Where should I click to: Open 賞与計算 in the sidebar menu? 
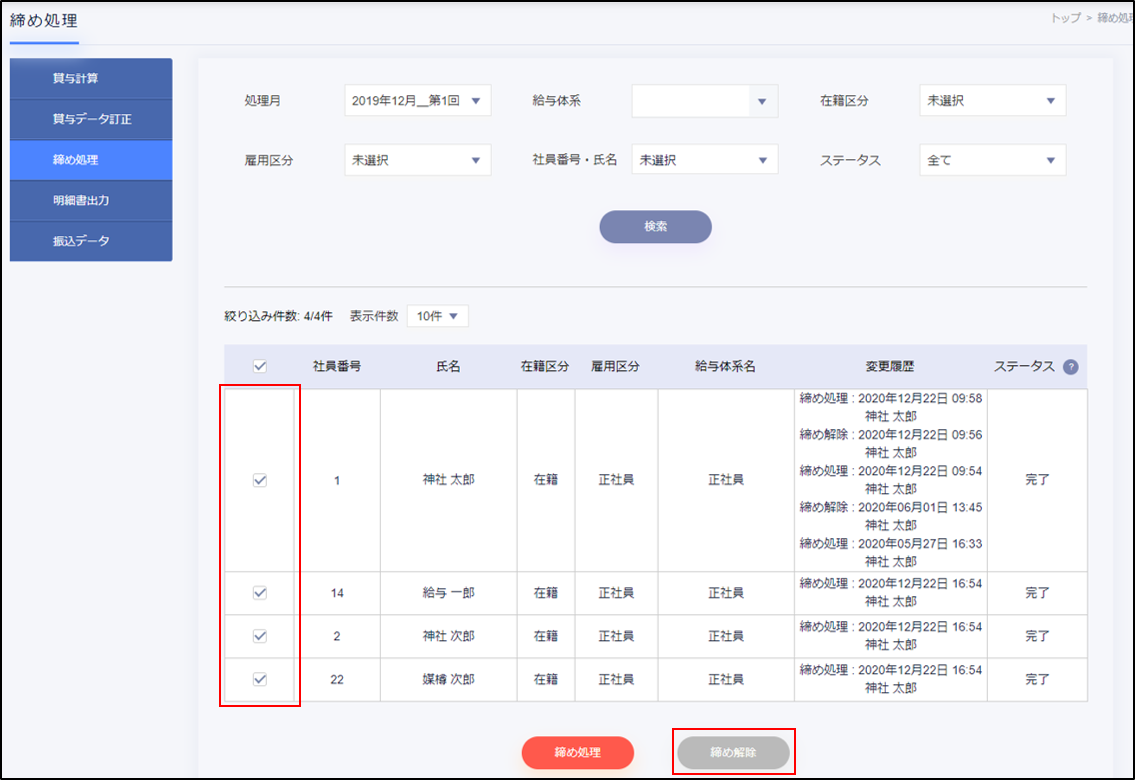click(91, 78)
